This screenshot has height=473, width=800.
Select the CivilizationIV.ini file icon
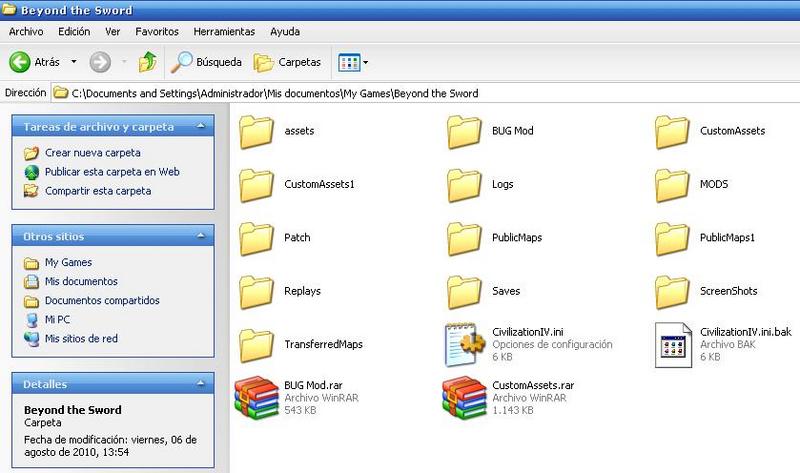[x=464, y=343]
